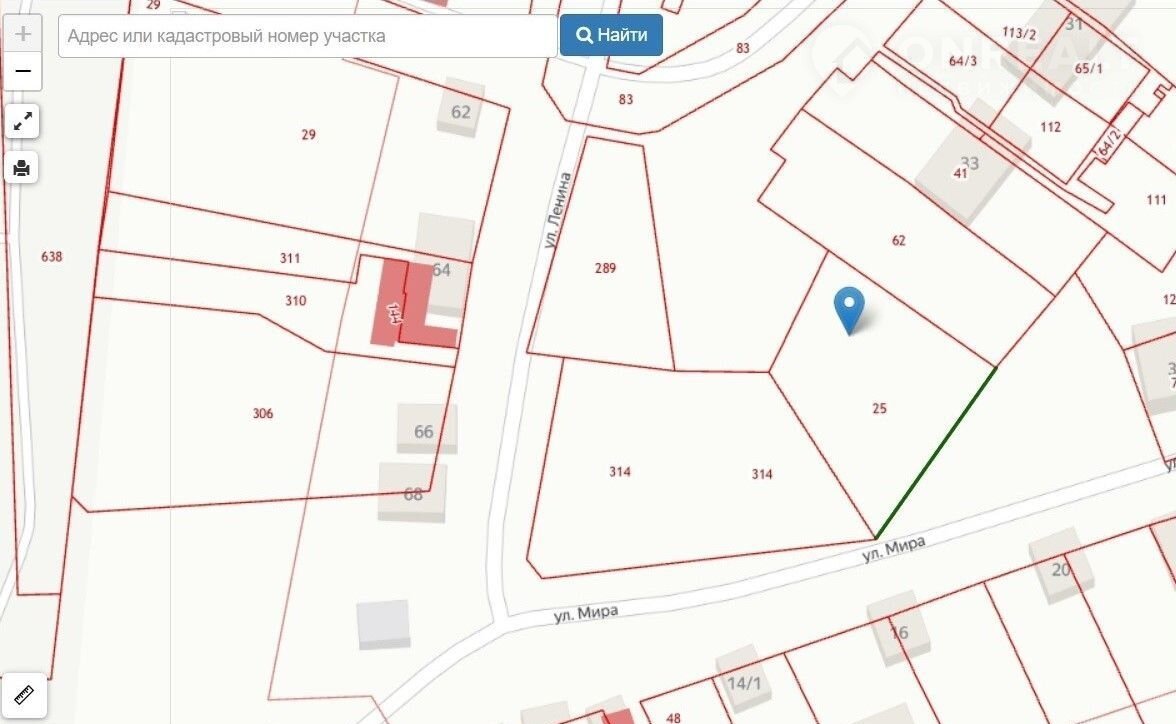Screen dimensions: 1176x724
Task: Click the ул. Ленина street label
Action: (563, 210)
